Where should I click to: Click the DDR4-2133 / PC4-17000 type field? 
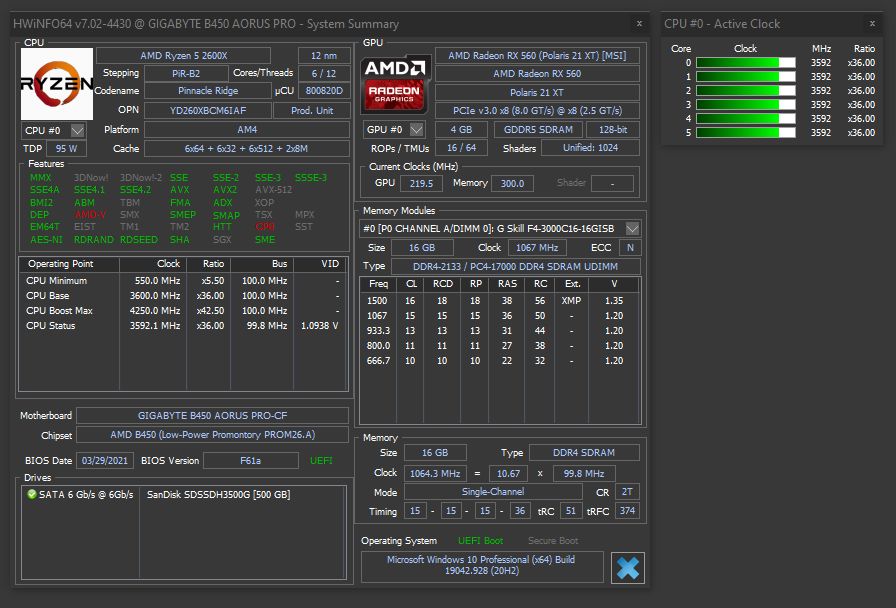click(515, 266)
